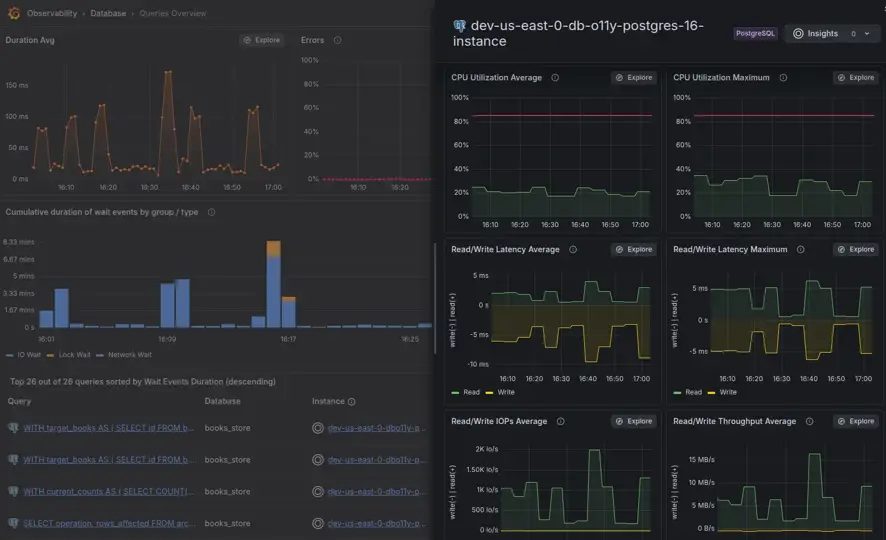The width and height of the screenshot is (886, 540).
Task: Click instance circle icon in SELECT operation row
Action: tap(318, 523)
